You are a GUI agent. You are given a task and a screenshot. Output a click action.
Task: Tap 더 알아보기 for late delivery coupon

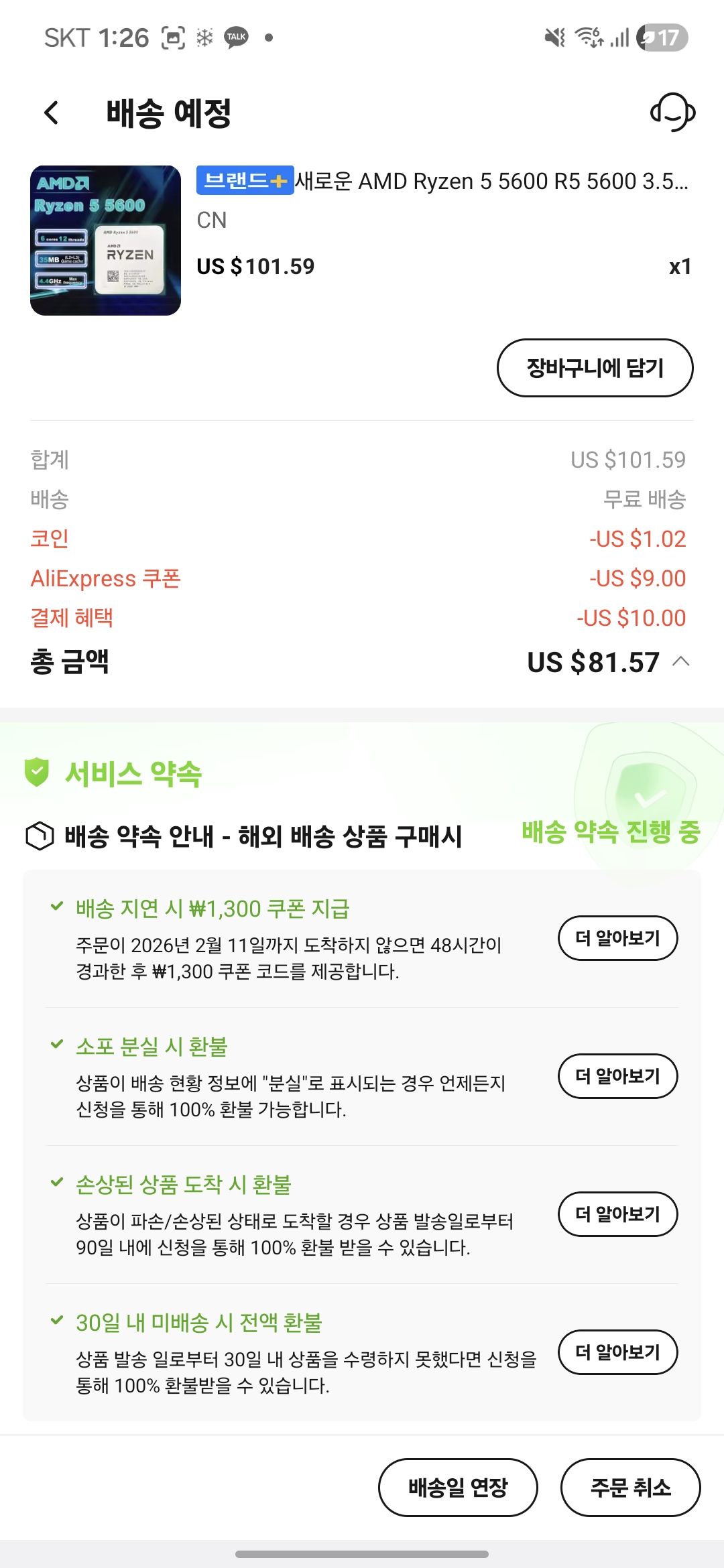[x=617, y=938]
